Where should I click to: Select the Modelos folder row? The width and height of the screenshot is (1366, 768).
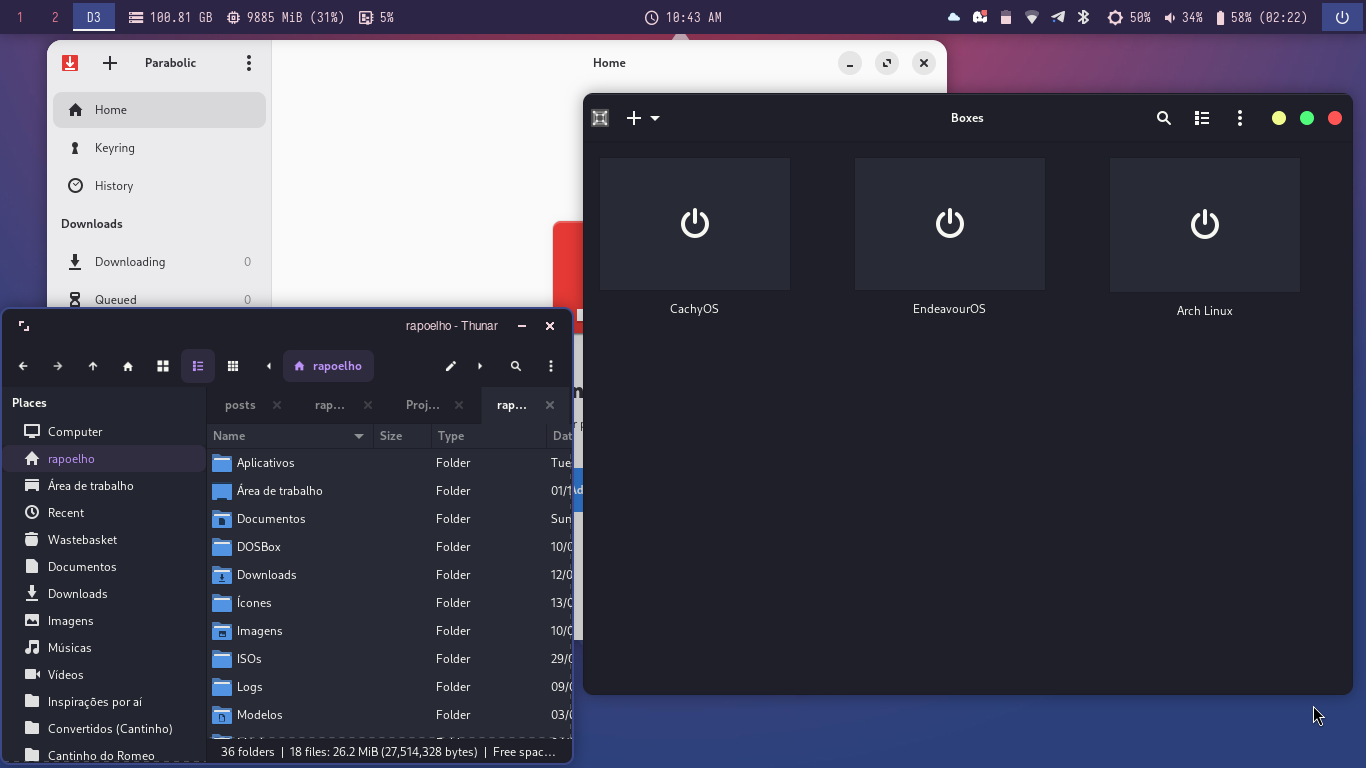[x=390, y=715]
